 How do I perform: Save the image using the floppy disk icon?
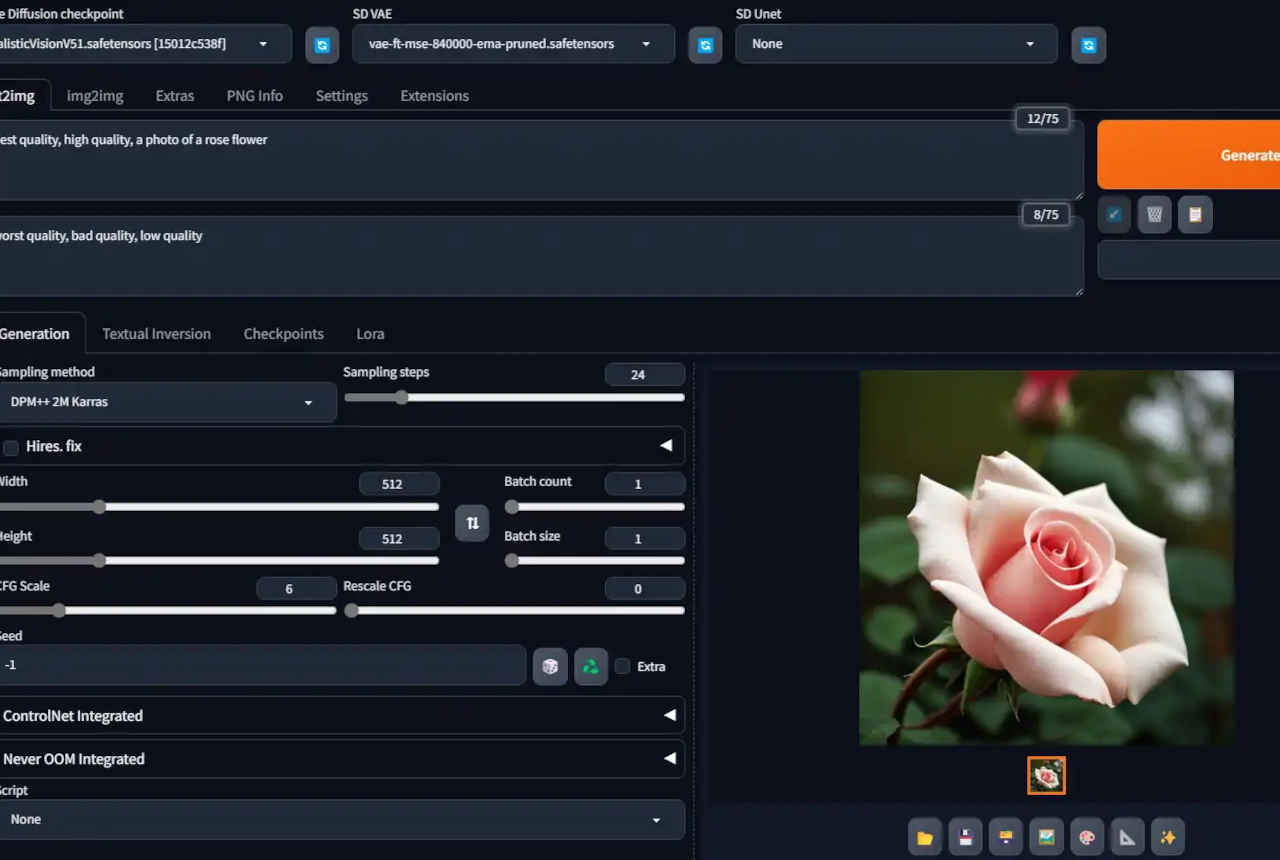966,838
